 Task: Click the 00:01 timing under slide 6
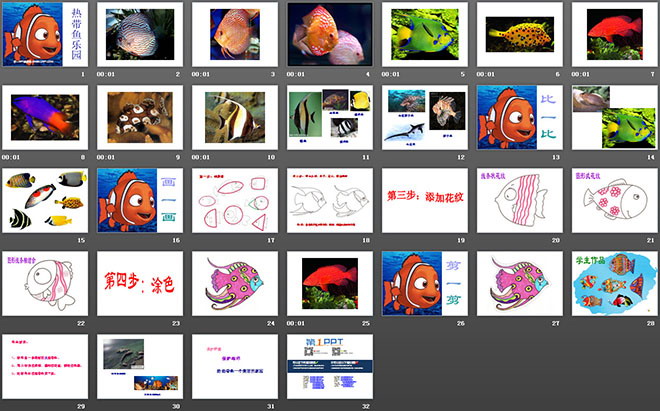point(486,74)
